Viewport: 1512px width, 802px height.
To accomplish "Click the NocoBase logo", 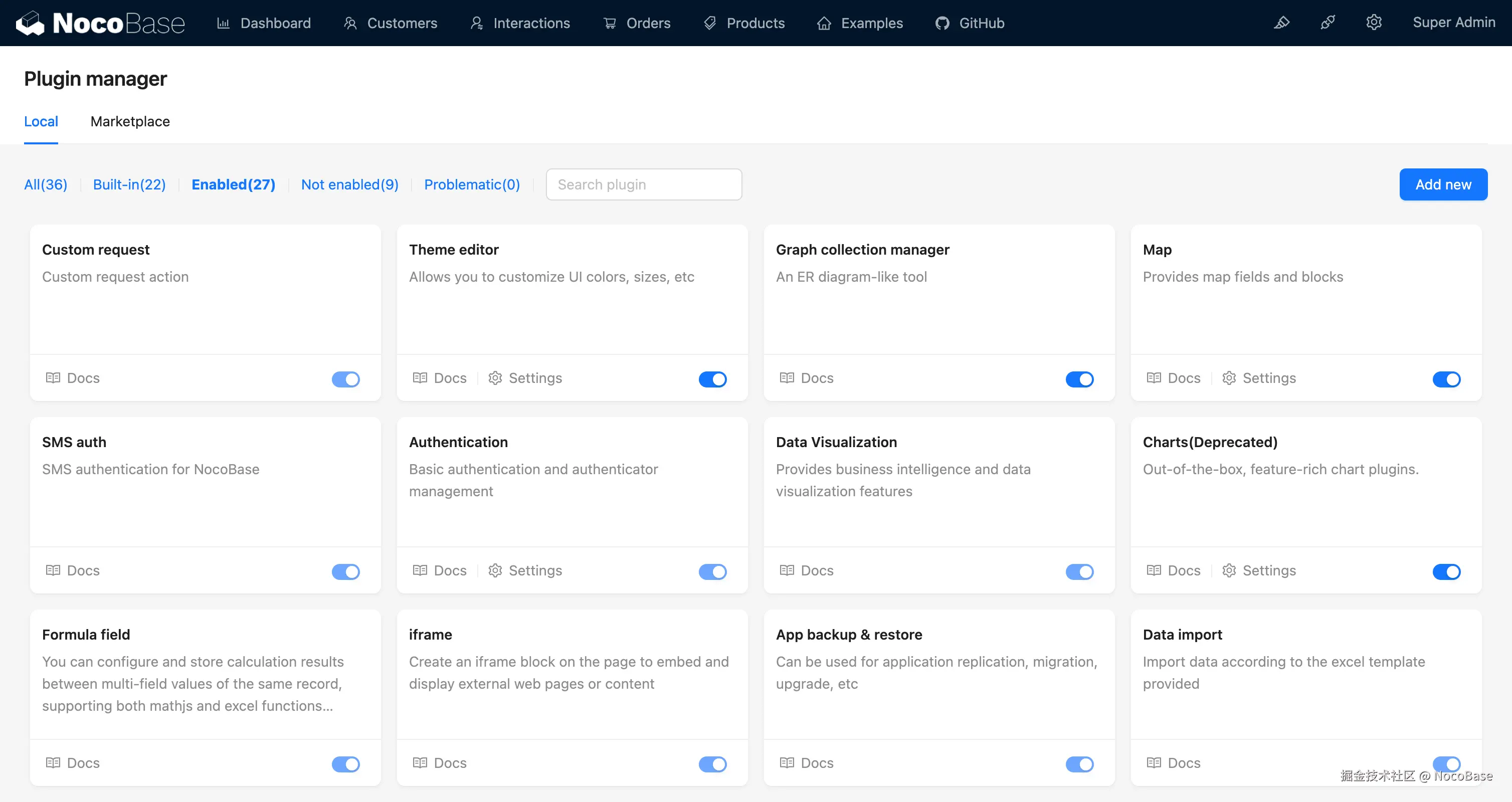I will pyautogui.click(x=100, y=24).
